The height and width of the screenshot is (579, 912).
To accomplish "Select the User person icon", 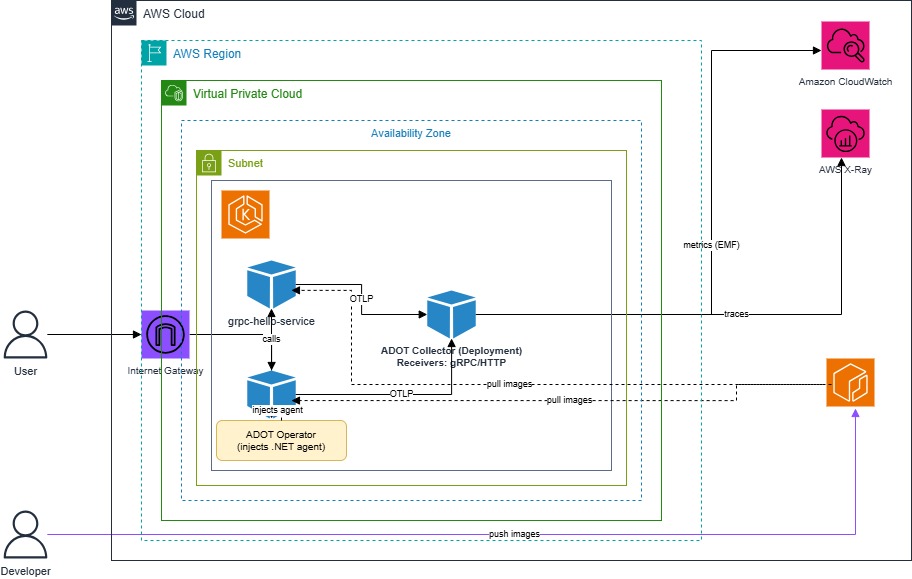I will pyautogui.click(x=26, y=335).
